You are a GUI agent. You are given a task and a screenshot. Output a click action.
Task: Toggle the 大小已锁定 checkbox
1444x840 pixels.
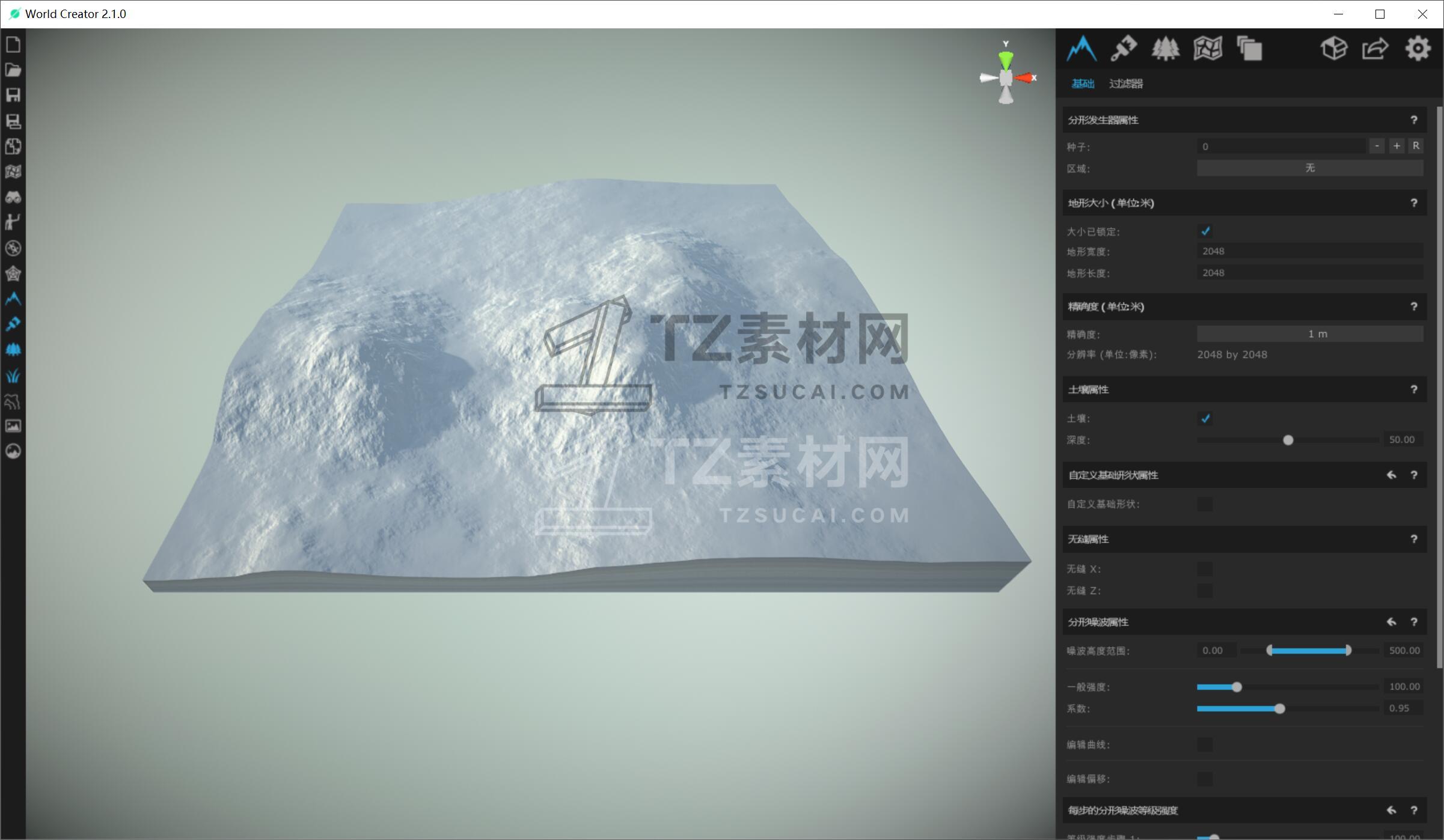coord(1205,231)
